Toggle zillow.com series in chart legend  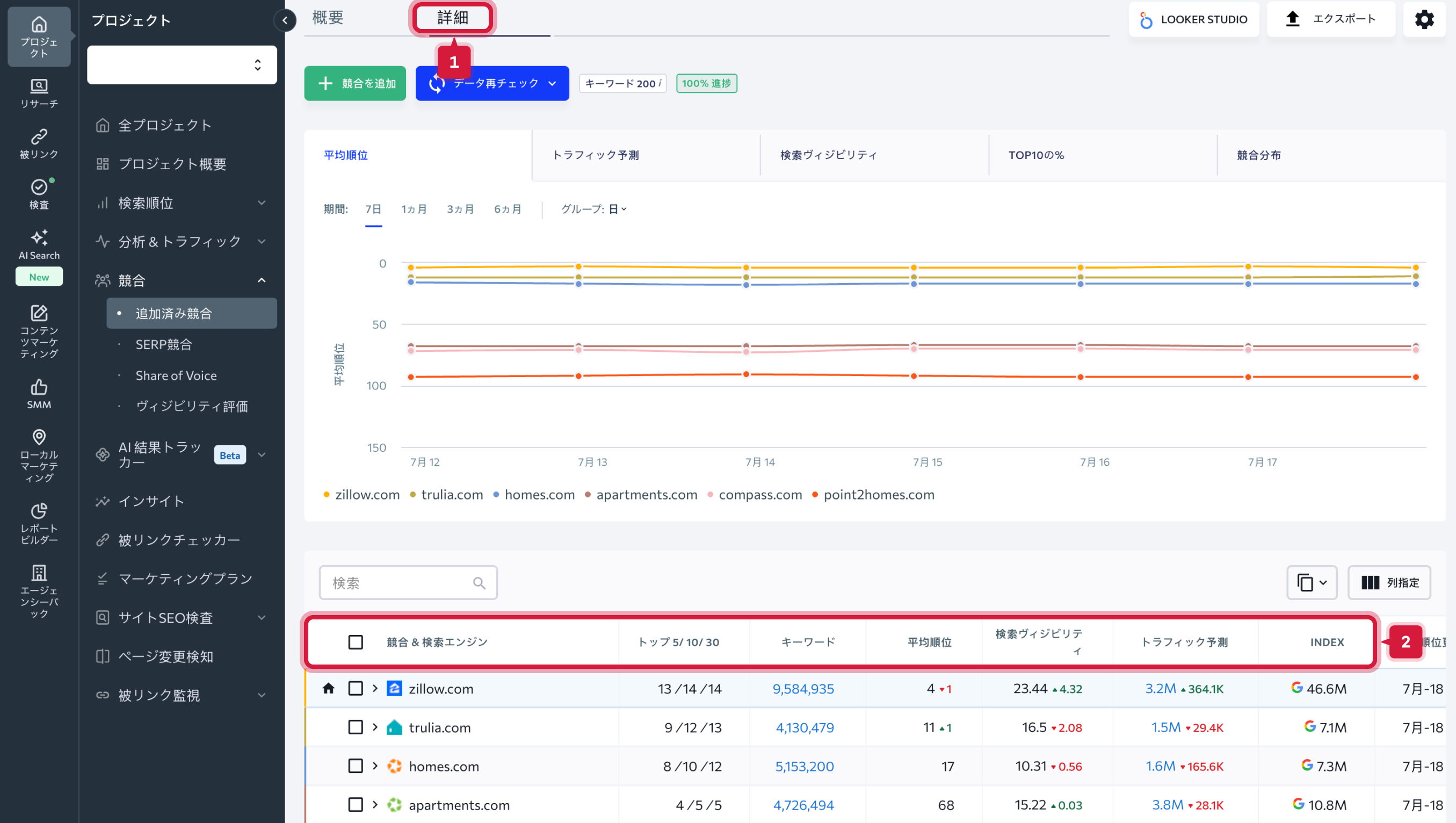pos(362,495)
